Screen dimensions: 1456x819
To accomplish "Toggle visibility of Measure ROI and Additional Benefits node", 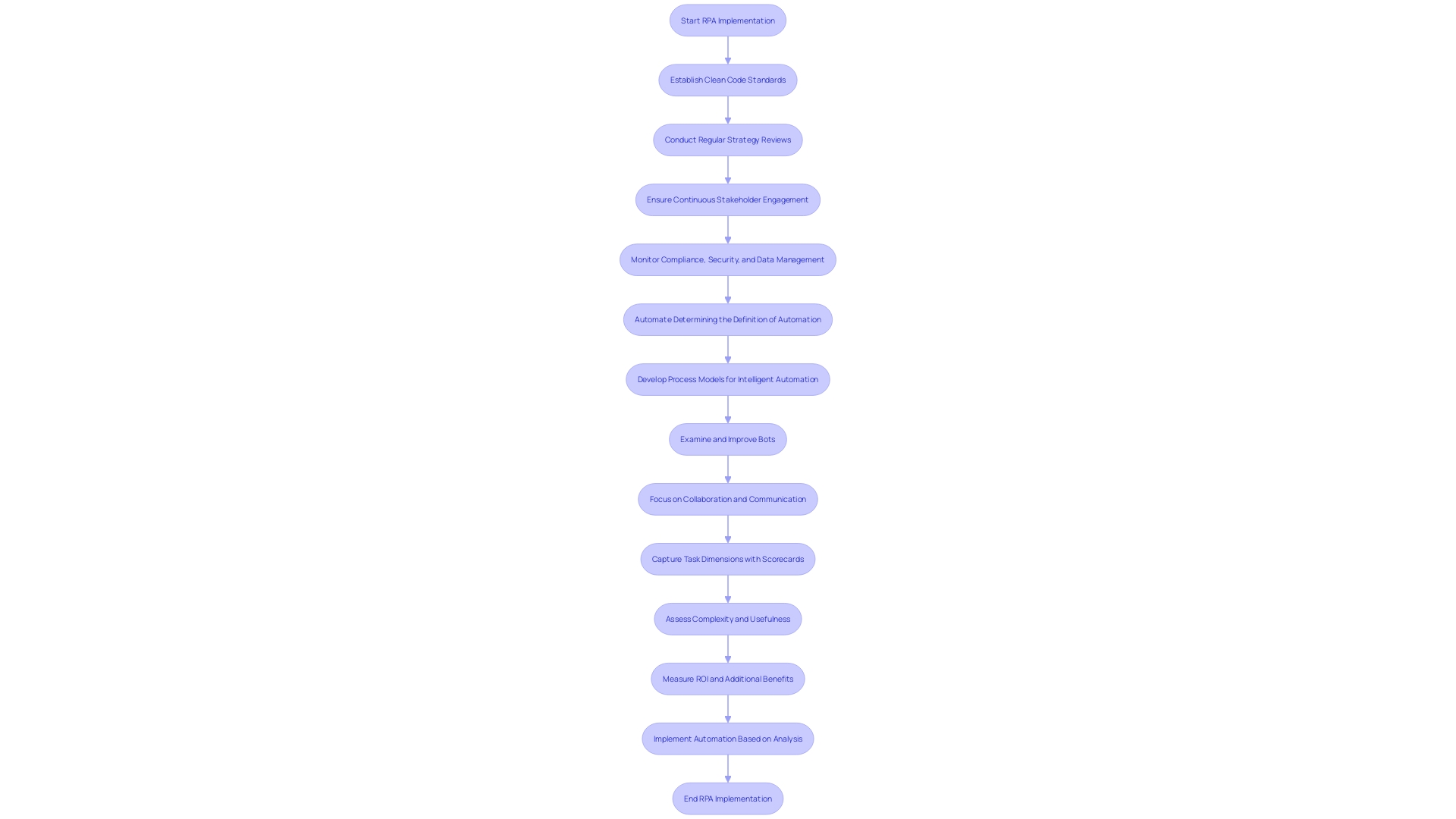I will pyautogui.click(x=728, y=678).
